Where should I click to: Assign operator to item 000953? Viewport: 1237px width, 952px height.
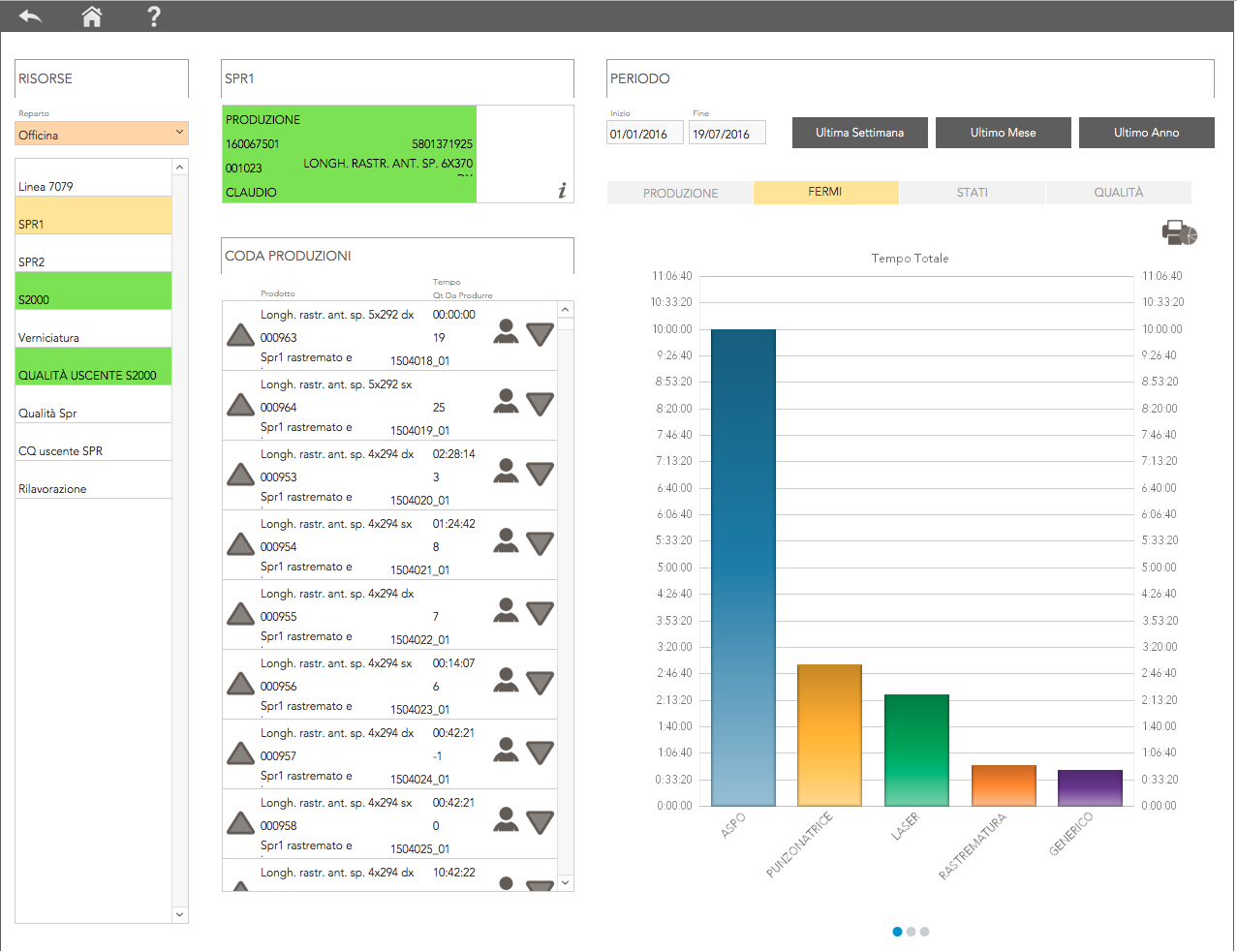point(506,471)
